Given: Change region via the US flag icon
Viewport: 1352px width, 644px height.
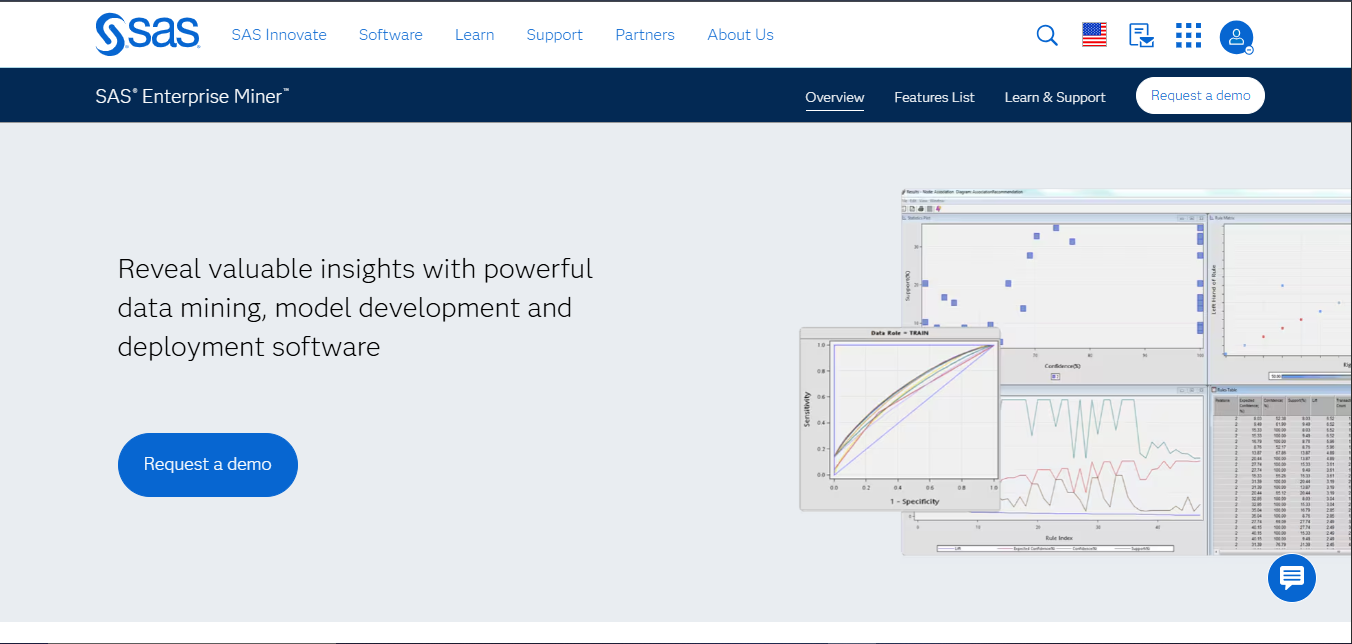Looking at the screenshot, I should [x=1094, y=35].
